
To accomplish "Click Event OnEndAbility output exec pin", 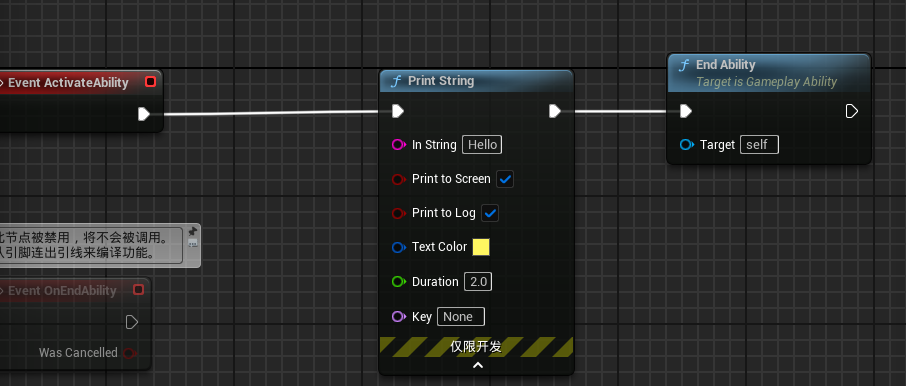I will click(x=132, y=322).
